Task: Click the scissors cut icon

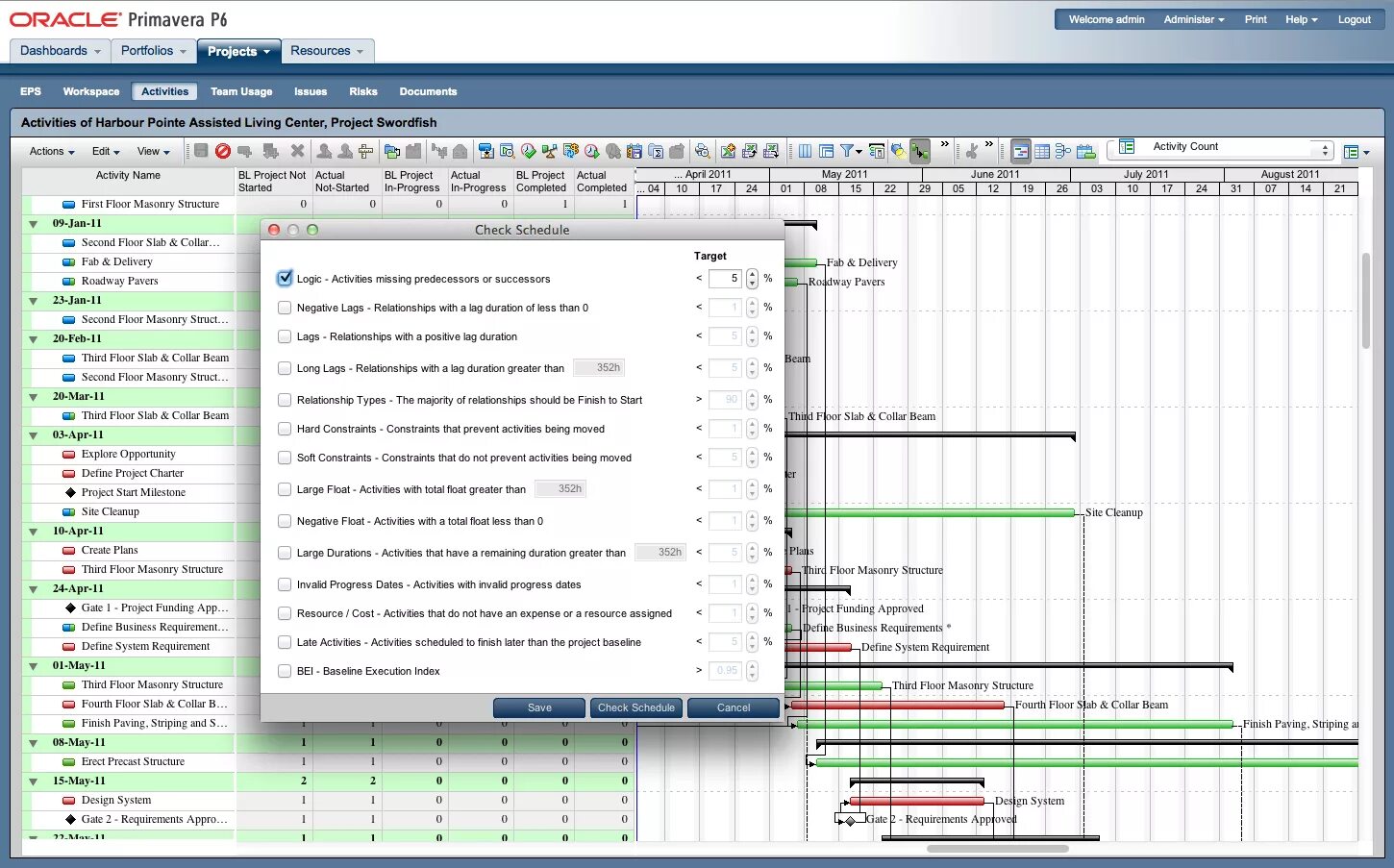Action: (x=972, y=151)
